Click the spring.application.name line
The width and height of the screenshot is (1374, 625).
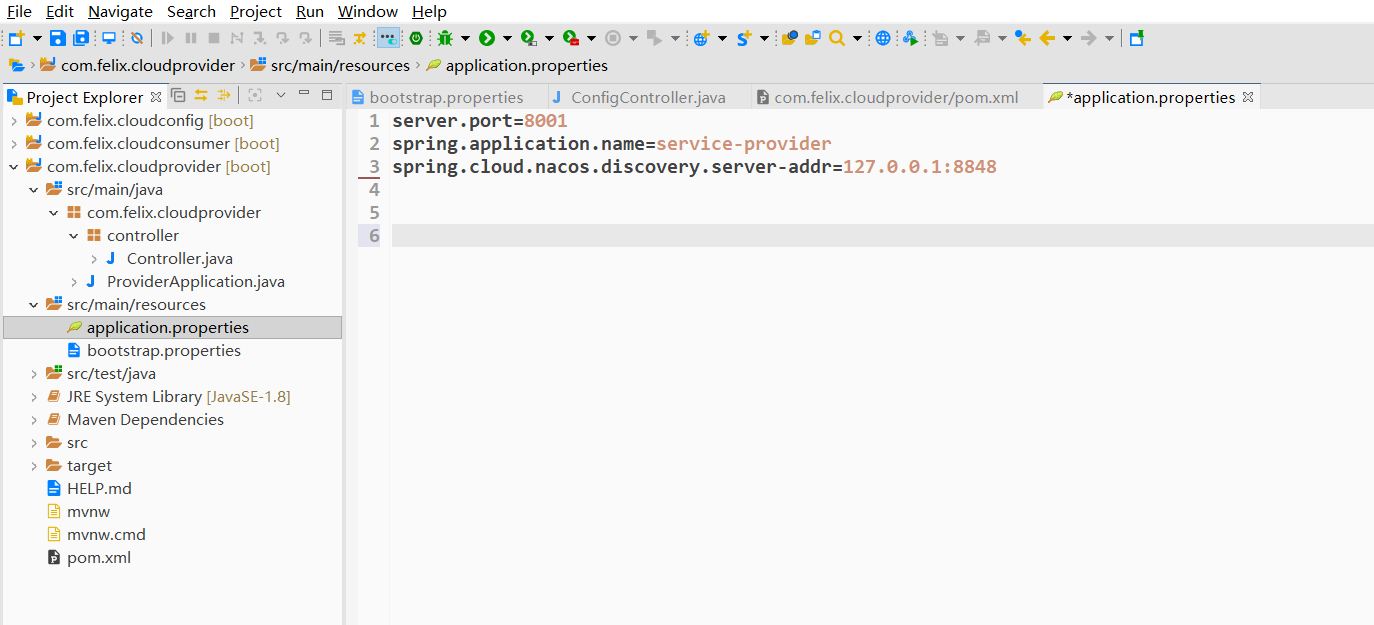tap(611, 144)
